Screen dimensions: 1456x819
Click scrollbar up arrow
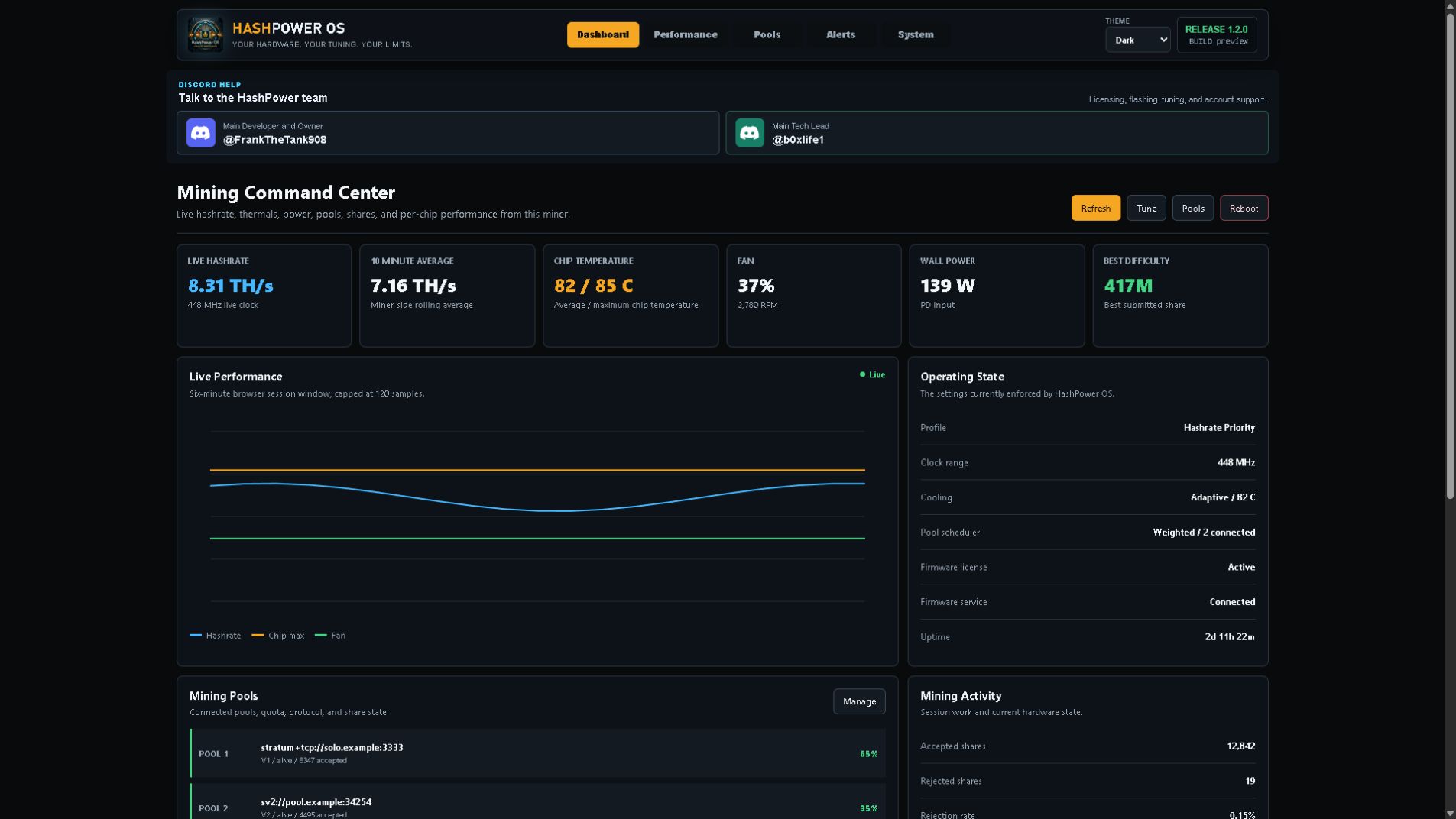click(x=1450, y=6)
